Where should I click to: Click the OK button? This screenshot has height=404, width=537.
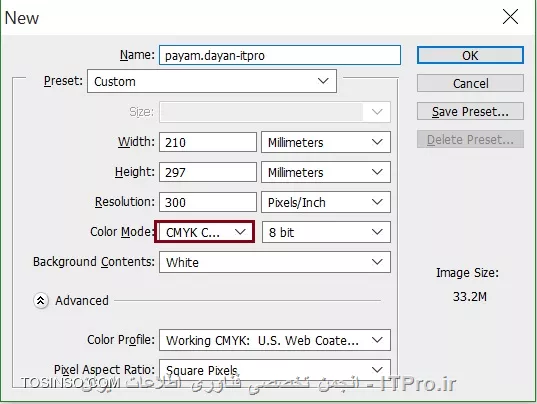[470, 55]
